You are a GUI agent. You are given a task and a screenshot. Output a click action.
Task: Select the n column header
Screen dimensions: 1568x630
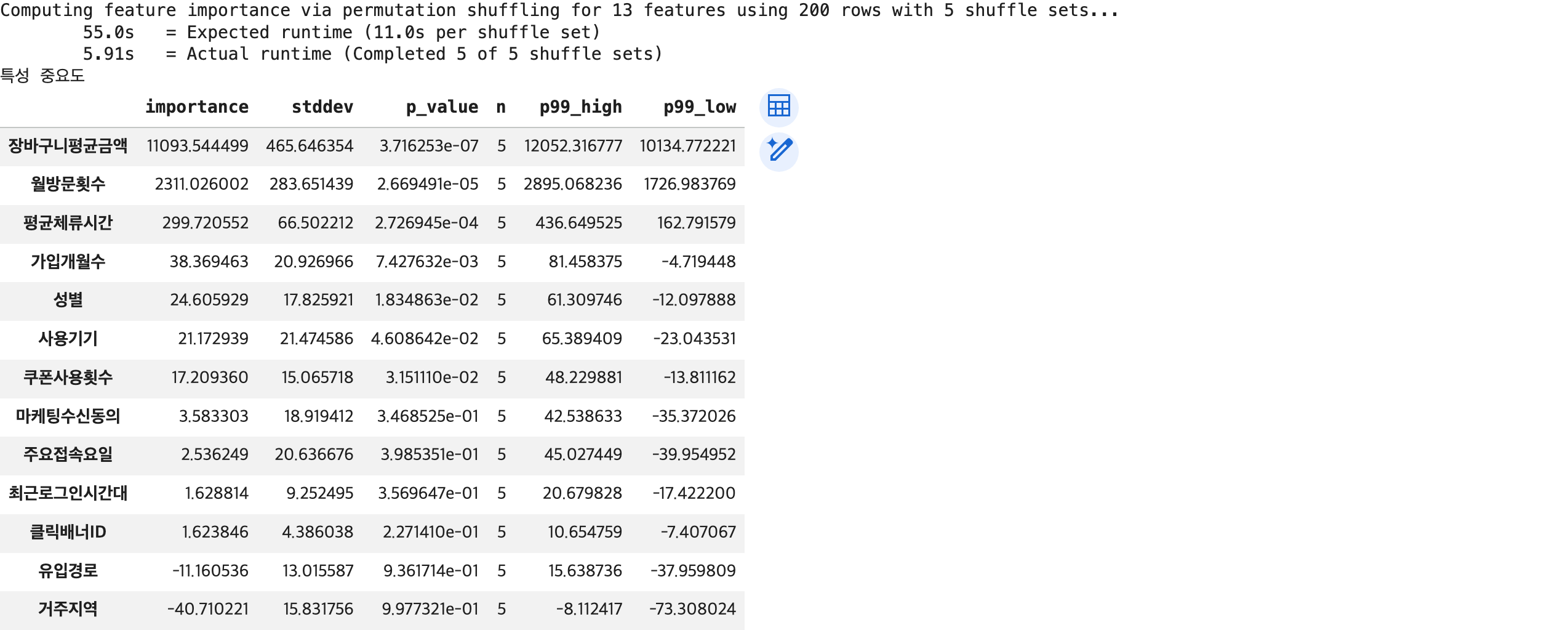pos(501,107)
